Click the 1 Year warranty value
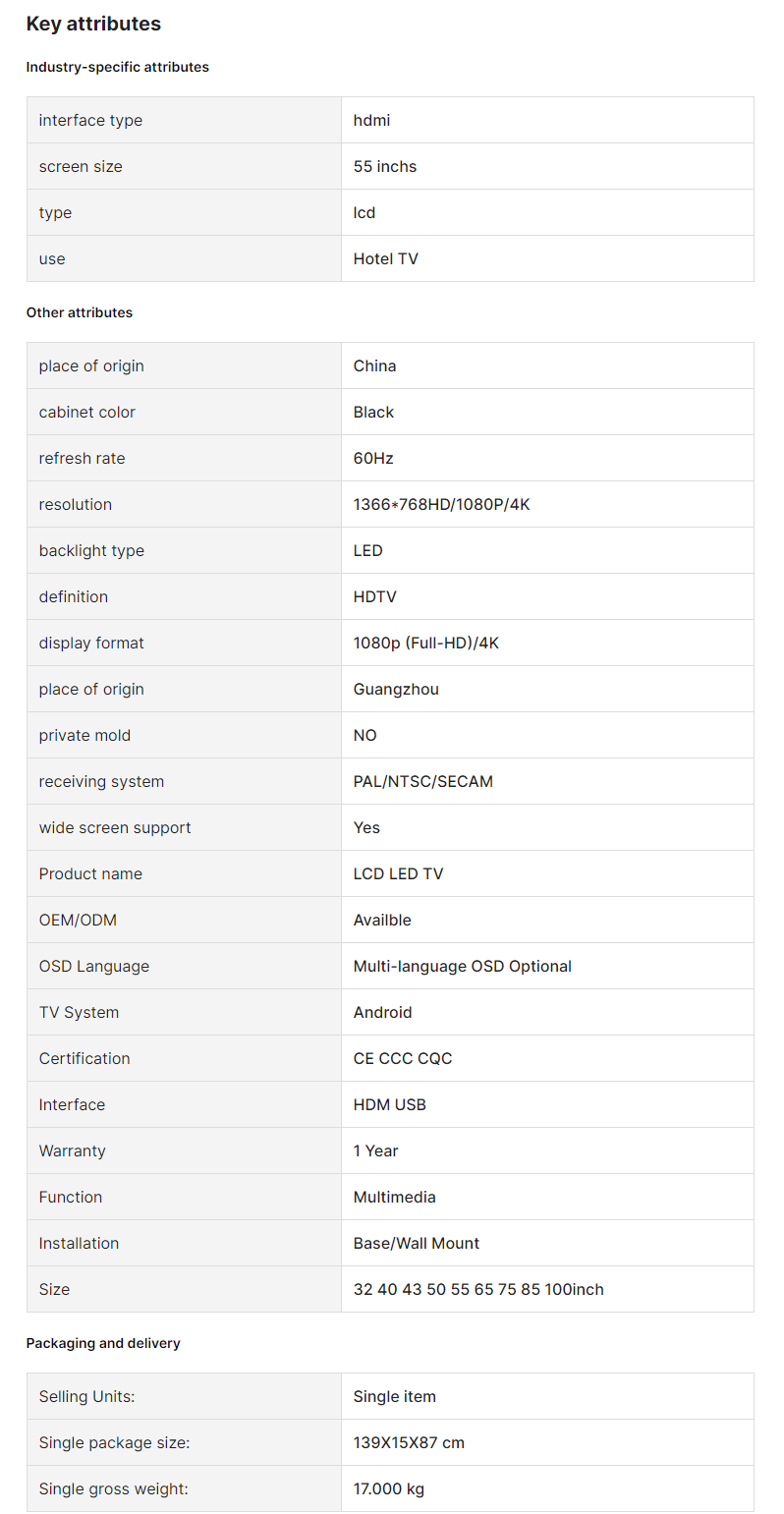 [x=376, y=1150]
